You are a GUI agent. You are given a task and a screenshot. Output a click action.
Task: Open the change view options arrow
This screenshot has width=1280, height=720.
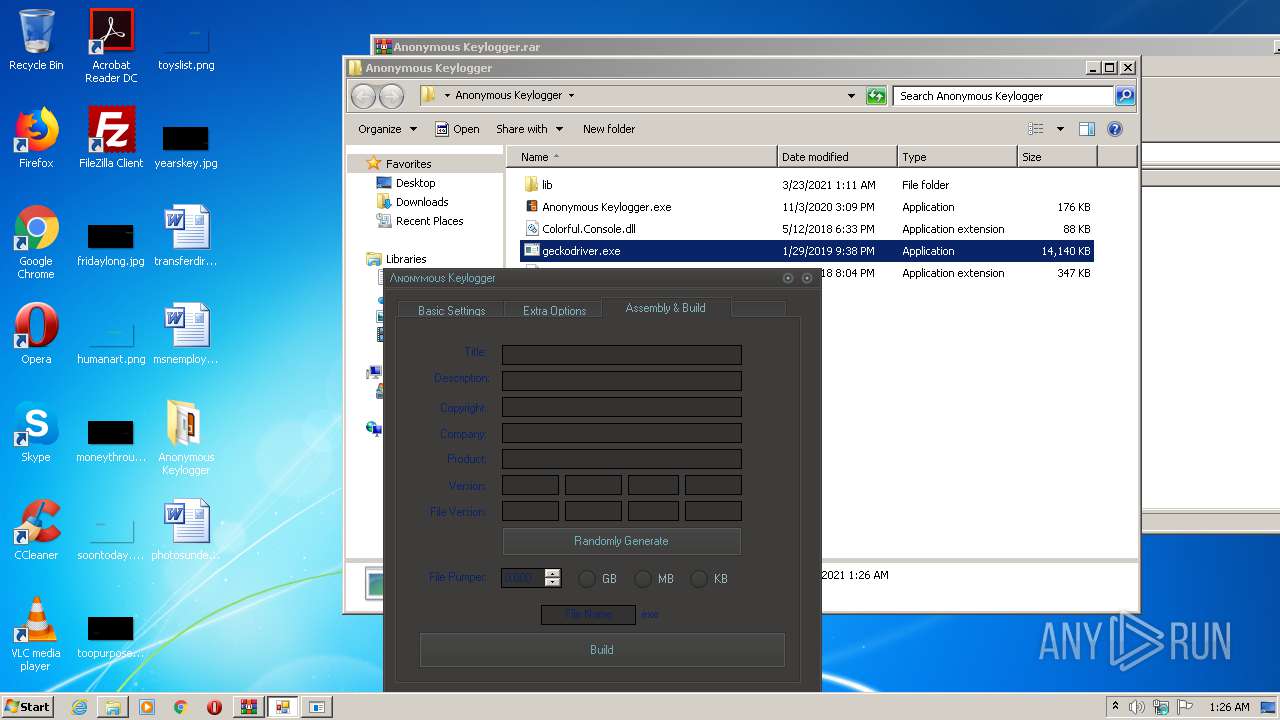pyautogui.click(x=1060, y=129)
